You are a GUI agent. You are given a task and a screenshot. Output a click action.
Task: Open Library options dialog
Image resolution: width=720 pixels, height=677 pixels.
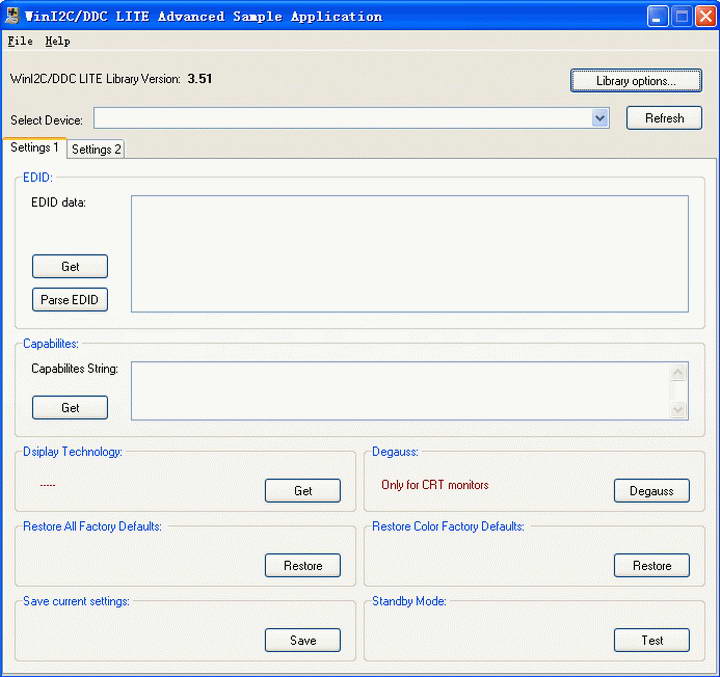pos(636,81)
